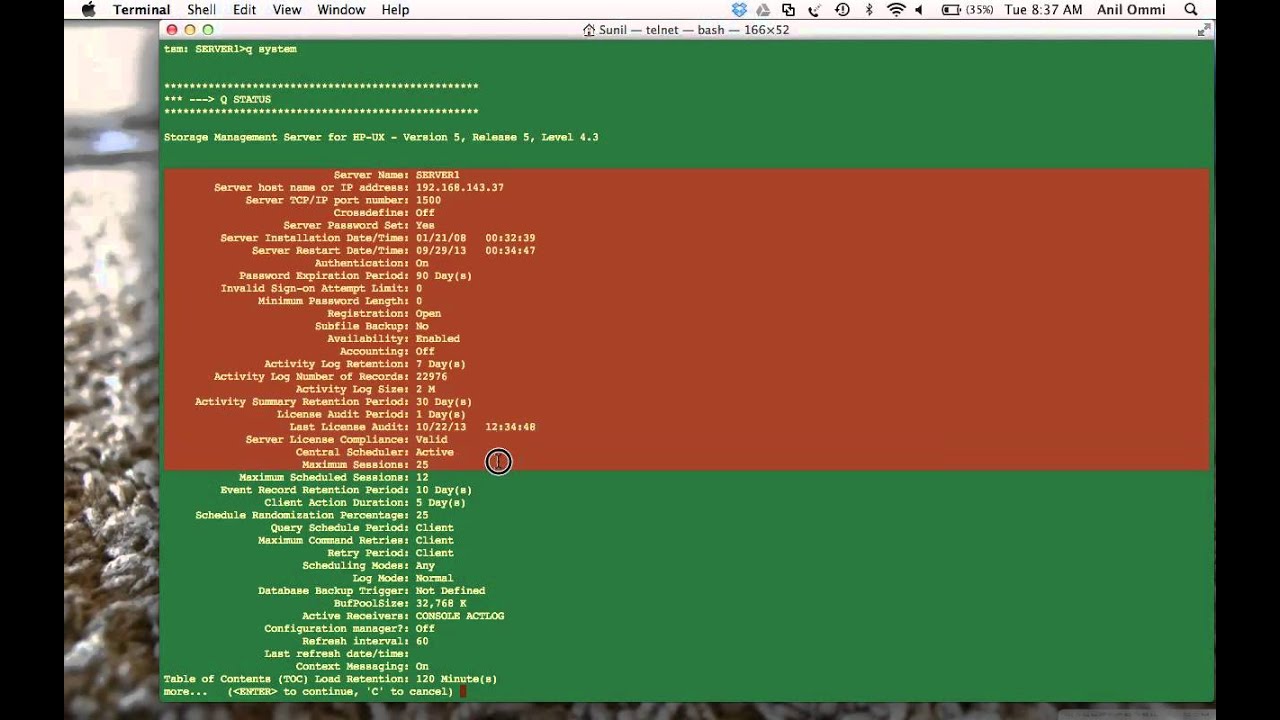
Task: Open the Window menu
Action: tap(341, 10)
